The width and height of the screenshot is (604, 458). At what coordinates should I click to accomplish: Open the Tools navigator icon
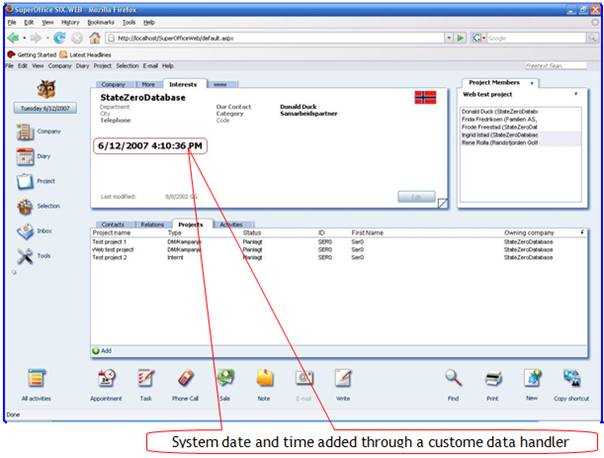coord(25,256)
